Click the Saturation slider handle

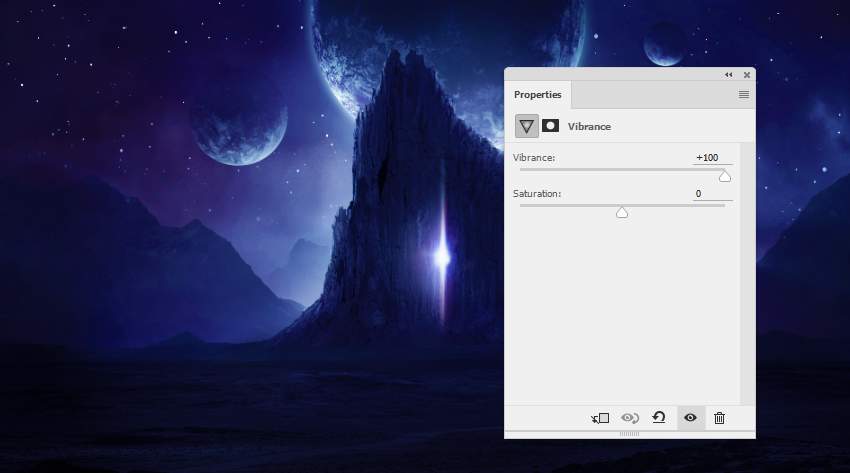tap(622, 212)
